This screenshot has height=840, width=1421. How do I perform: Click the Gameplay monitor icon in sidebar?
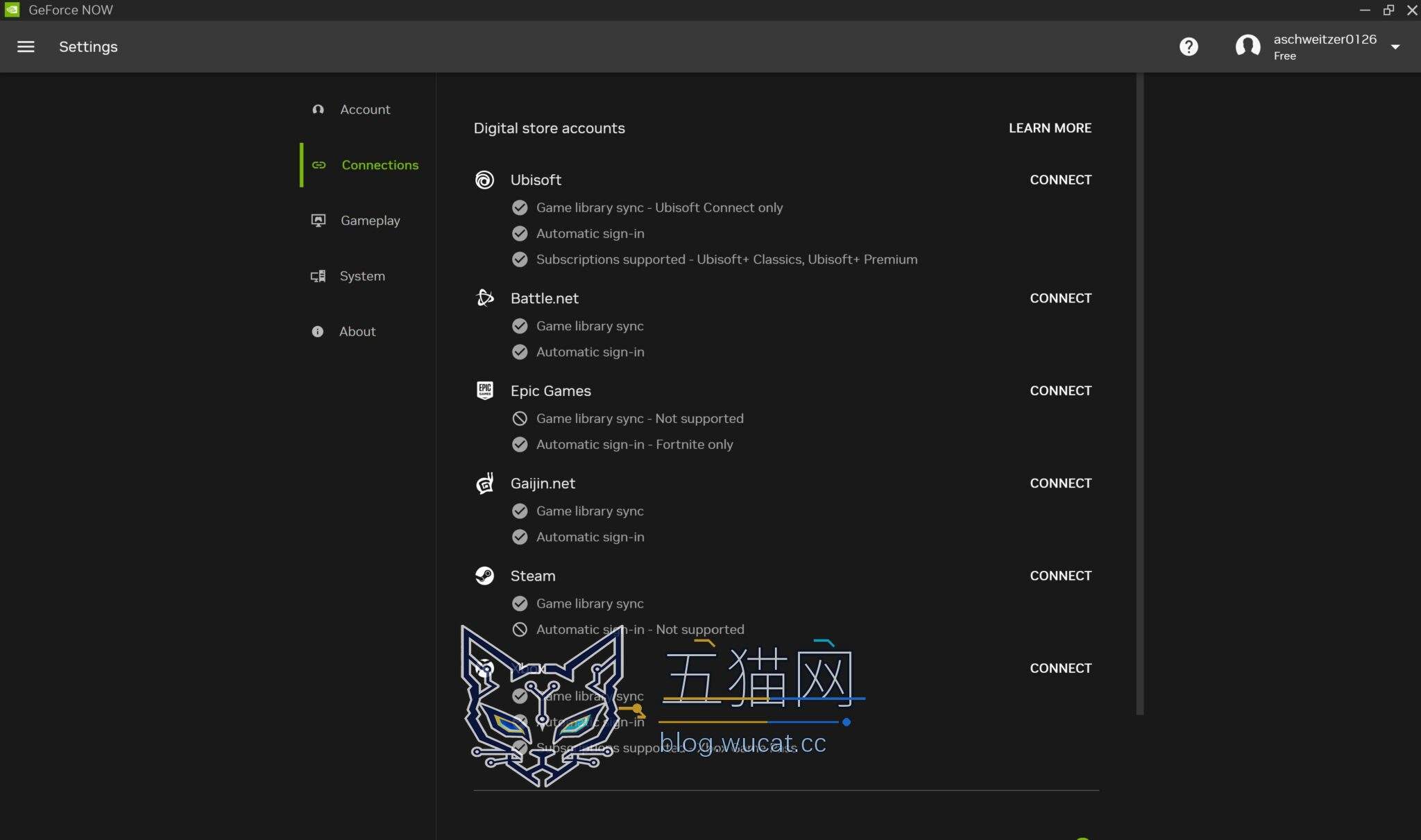pos(318,221)
